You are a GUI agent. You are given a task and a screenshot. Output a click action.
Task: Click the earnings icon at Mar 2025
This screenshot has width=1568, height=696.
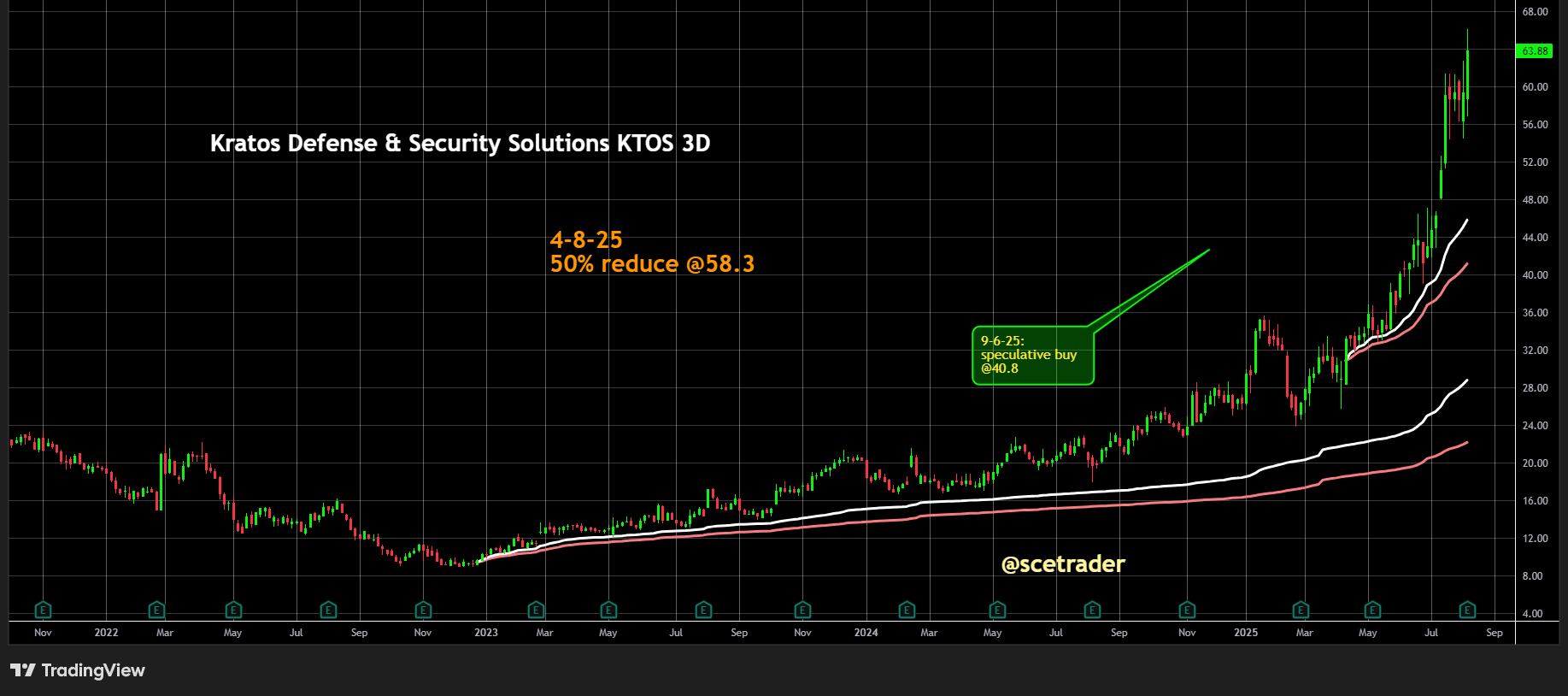(1301, 610)
